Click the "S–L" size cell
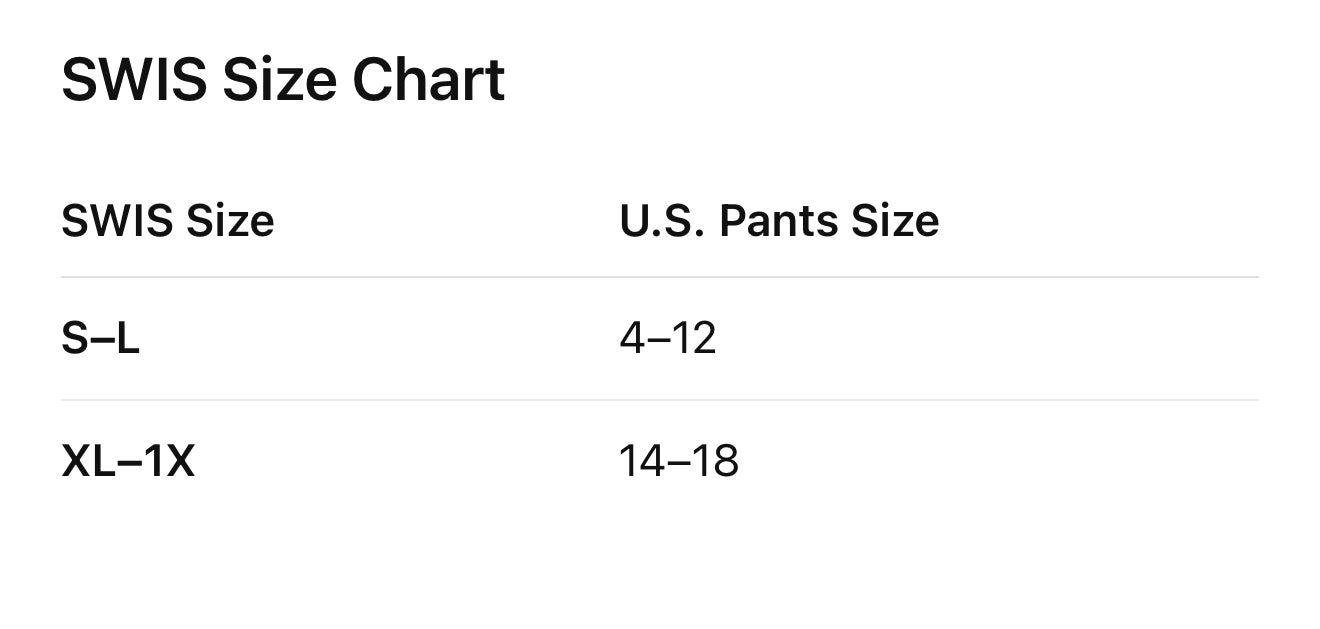The image size is (1320, 629). tap(100, 339)
